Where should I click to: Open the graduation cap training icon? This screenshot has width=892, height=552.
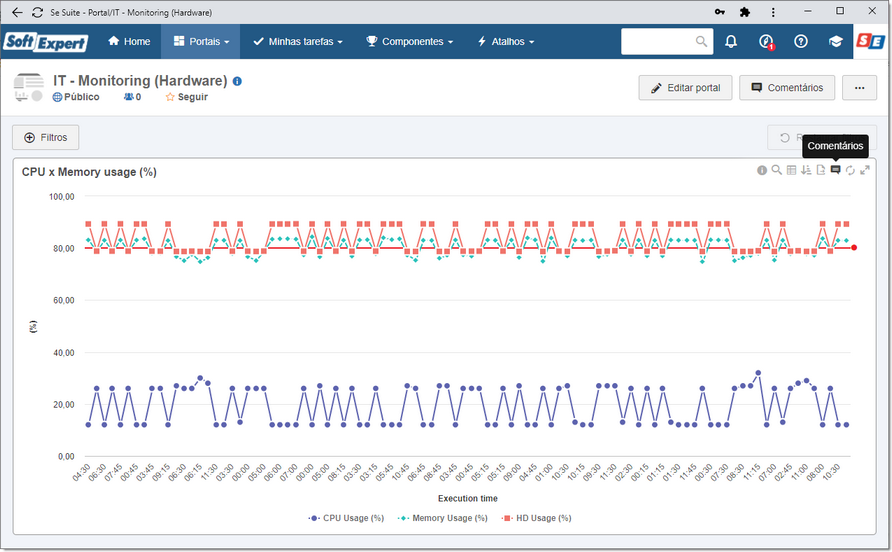pyautogui.click(x=836, y=42)
